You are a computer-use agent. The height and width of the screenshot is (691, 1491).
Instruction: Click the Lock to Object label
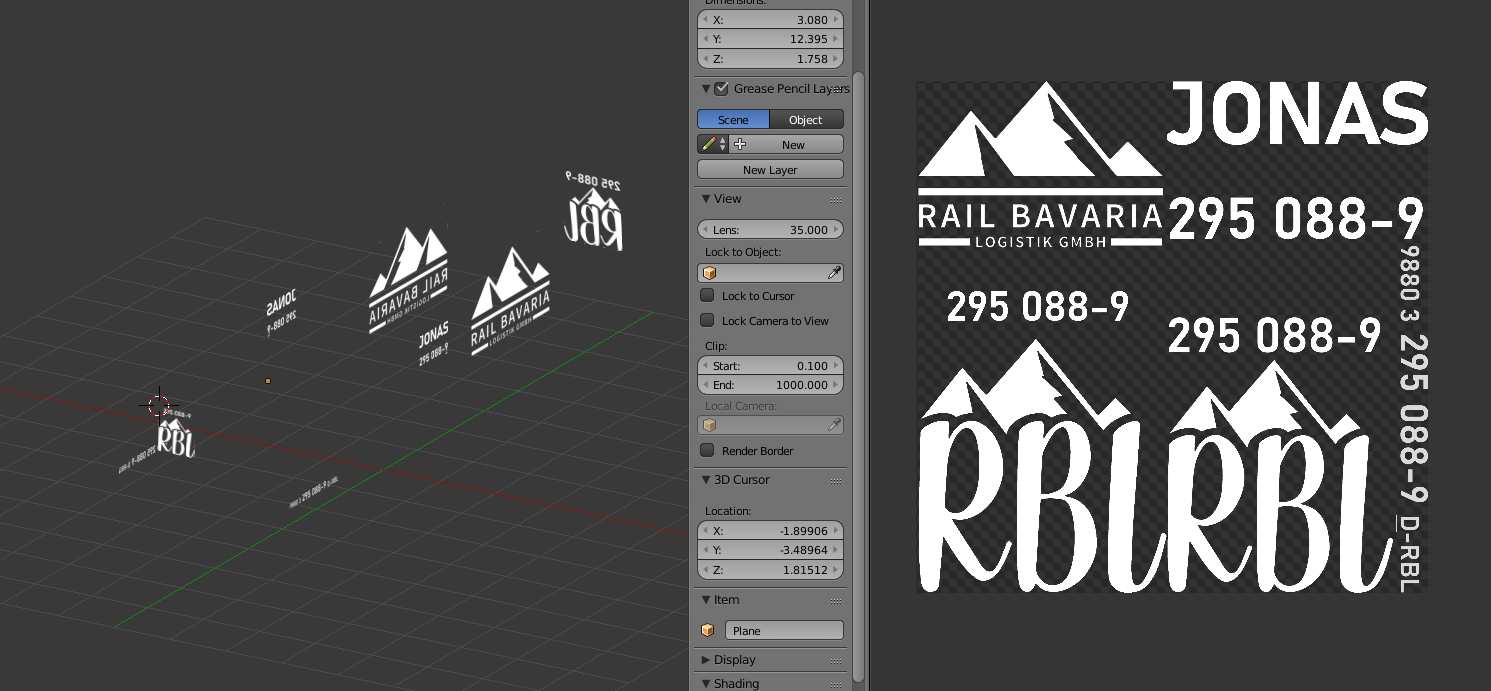743,252
